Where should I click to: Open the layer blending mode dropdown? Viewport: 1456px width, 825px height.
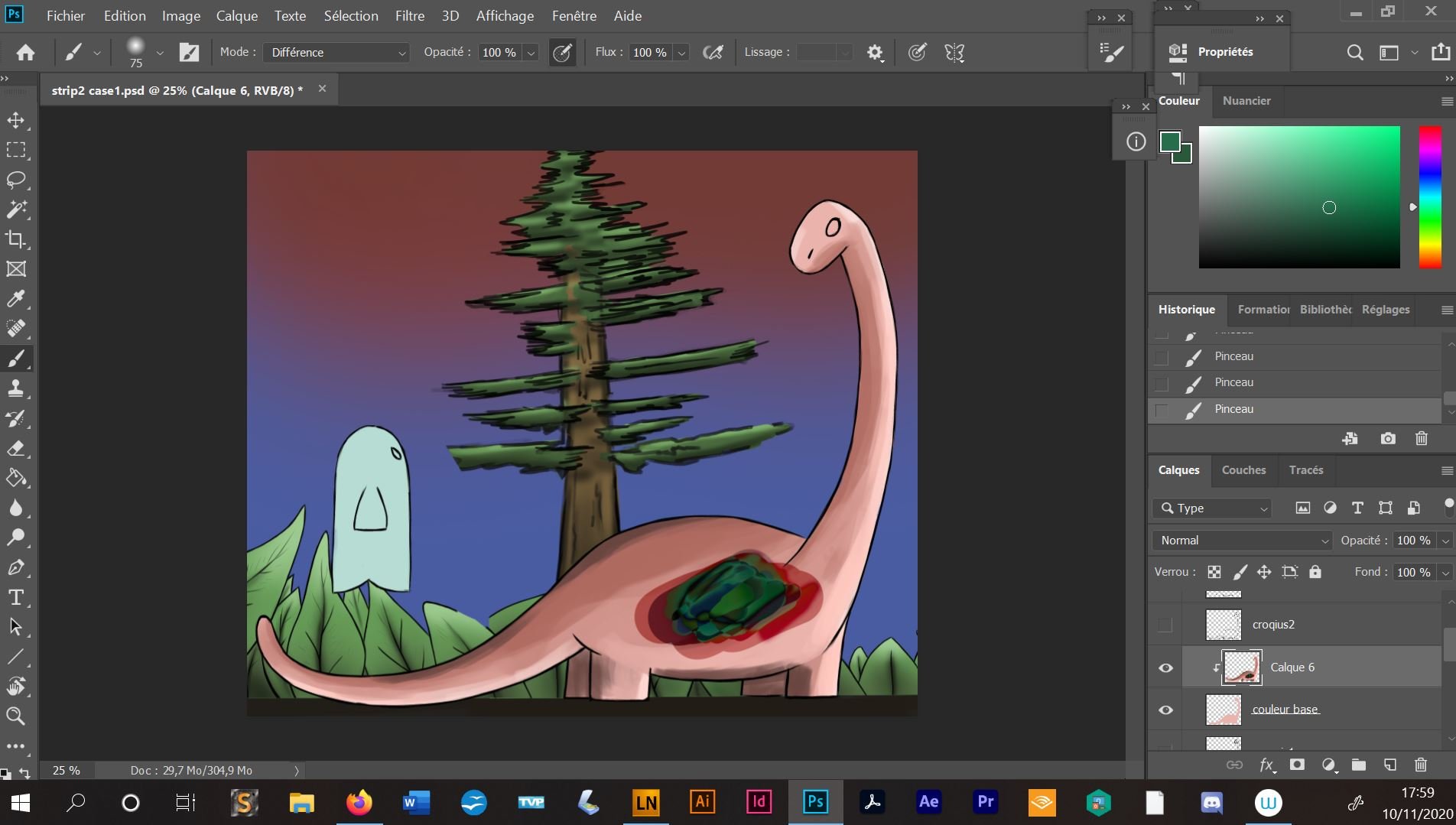pyautogui.click(x=1242, y=541)
